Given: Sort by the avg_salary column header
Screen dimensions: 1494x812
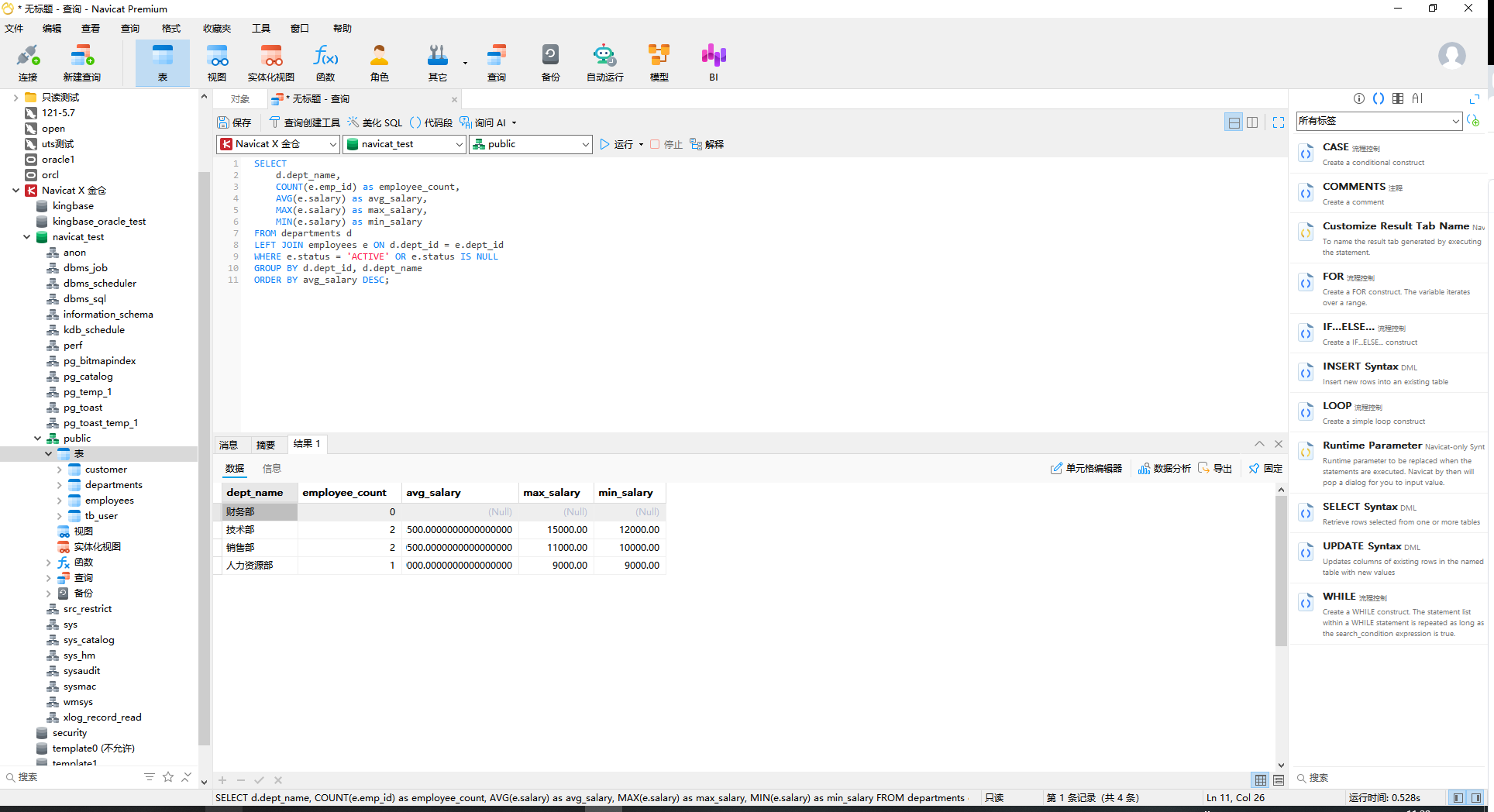Looking at the screenshot, I should 460,493.
